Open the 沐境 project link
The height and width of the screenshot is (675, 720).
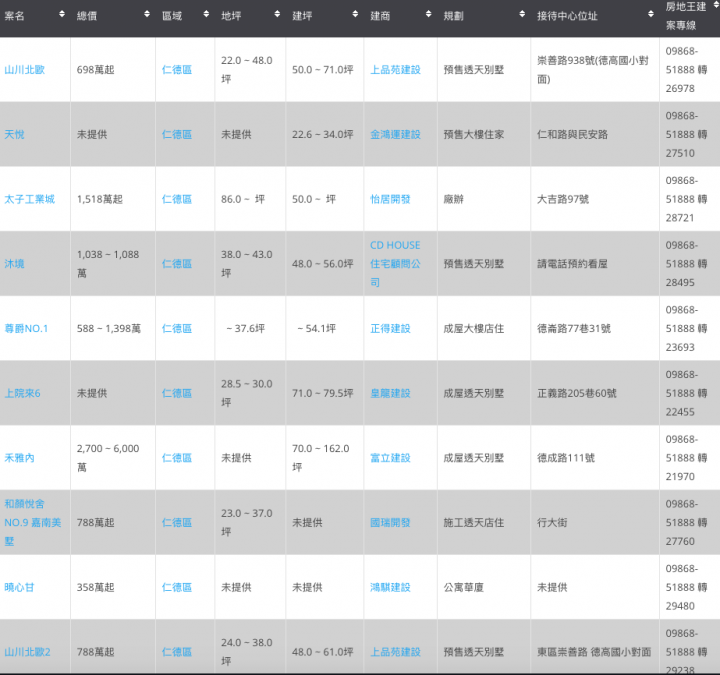tap(14, 264)
